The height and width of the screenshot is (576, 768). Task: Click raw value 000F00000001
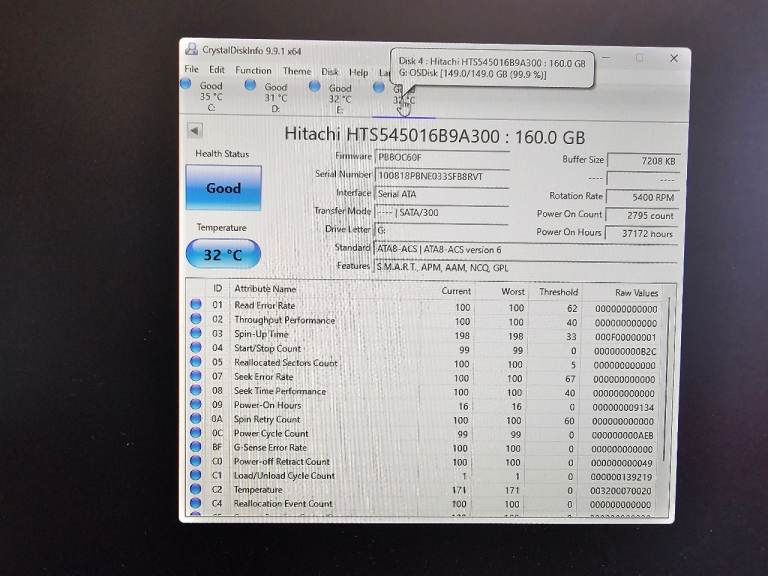coord(625,337)
